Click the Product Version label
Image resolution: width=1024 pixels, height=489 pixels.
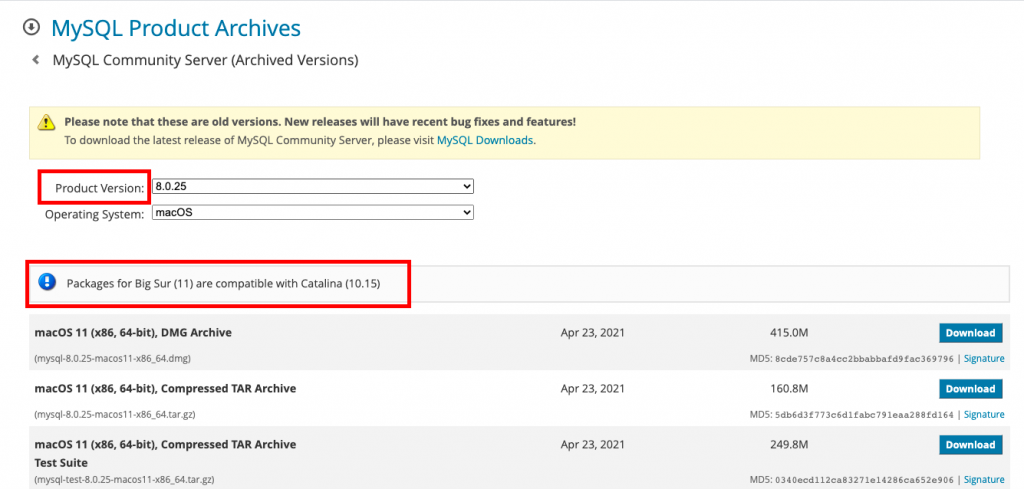(x=99, y=188)
